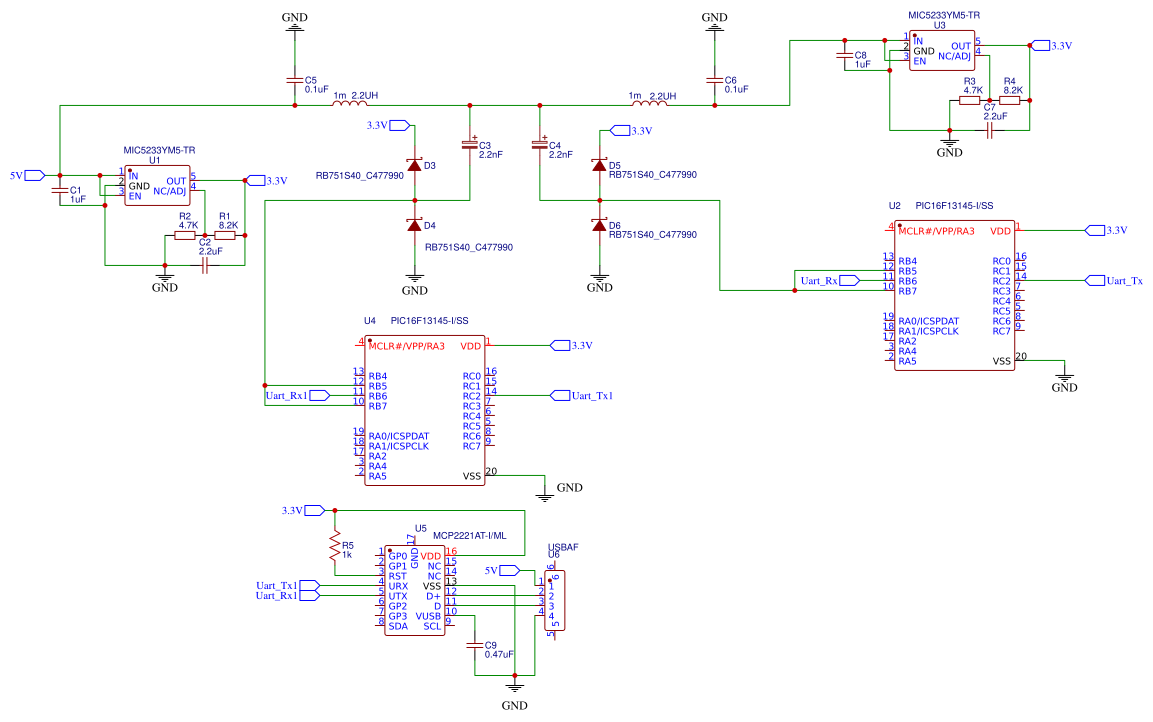Click polarized capacitor C3 symbol
Viewport: 1153px width, 722px height.
click(x=470, y=144)
